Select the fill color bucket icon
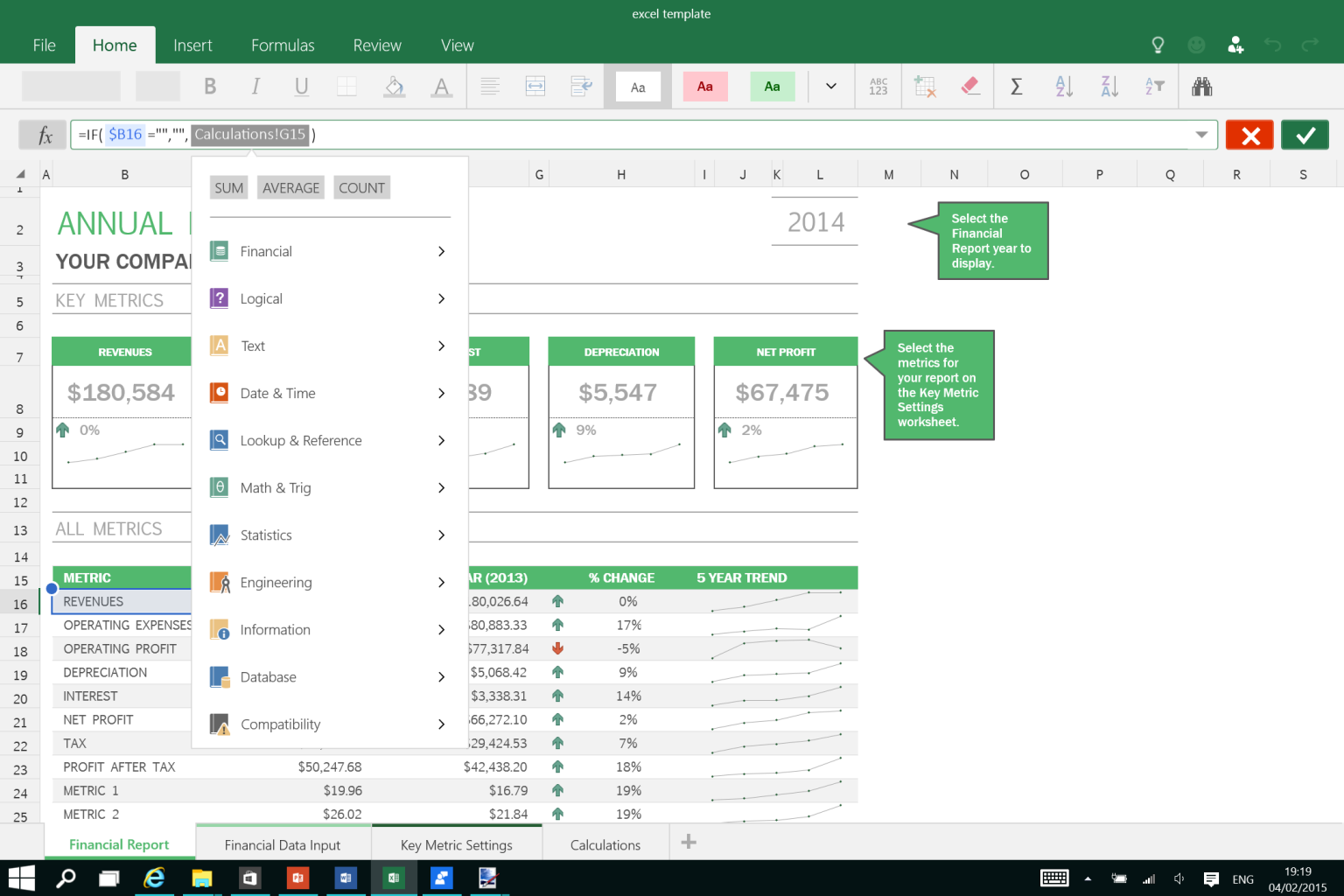This screenshot has width=1344, height=896. coord(394,86)
